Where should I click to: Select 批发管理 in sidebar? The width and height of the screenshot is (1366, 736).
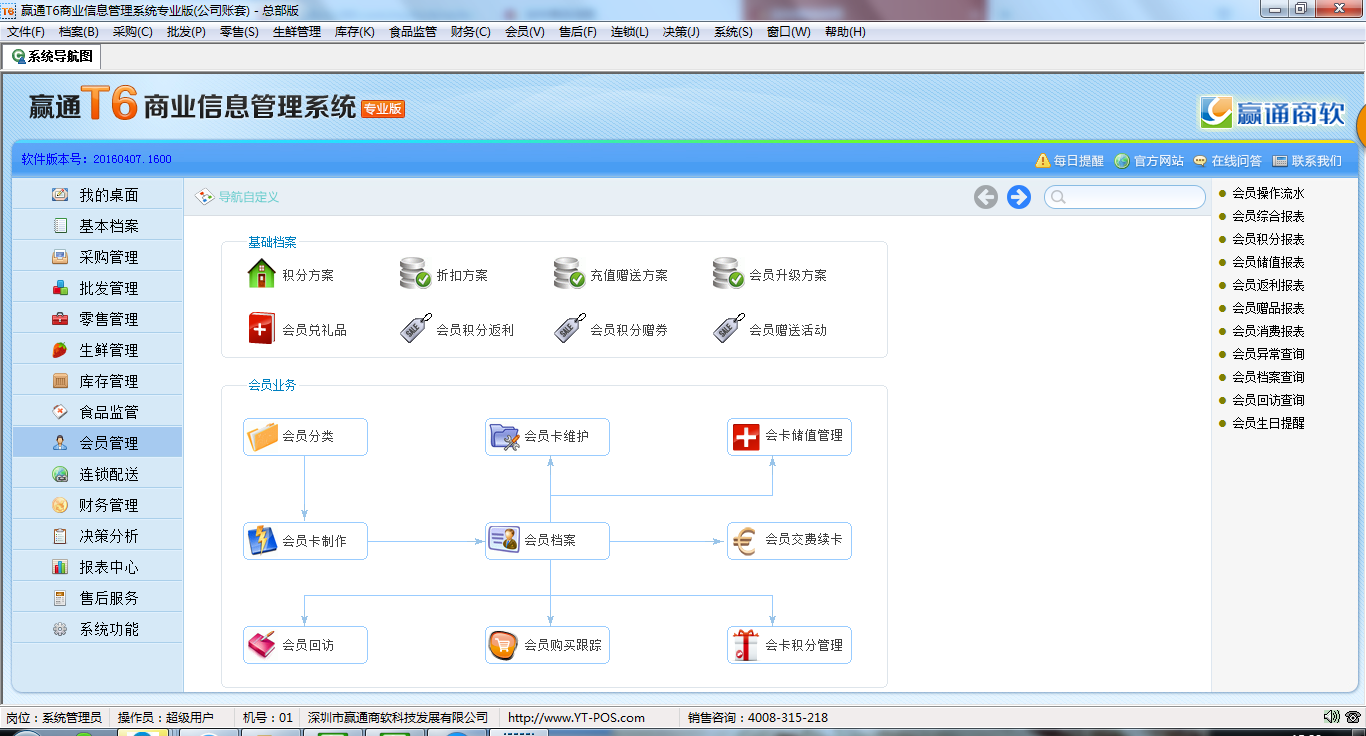tap(98, 288)
